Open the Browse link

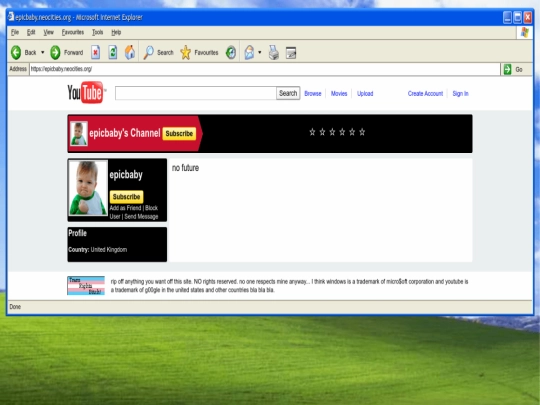pyautogui.click(x=313, y=94)
